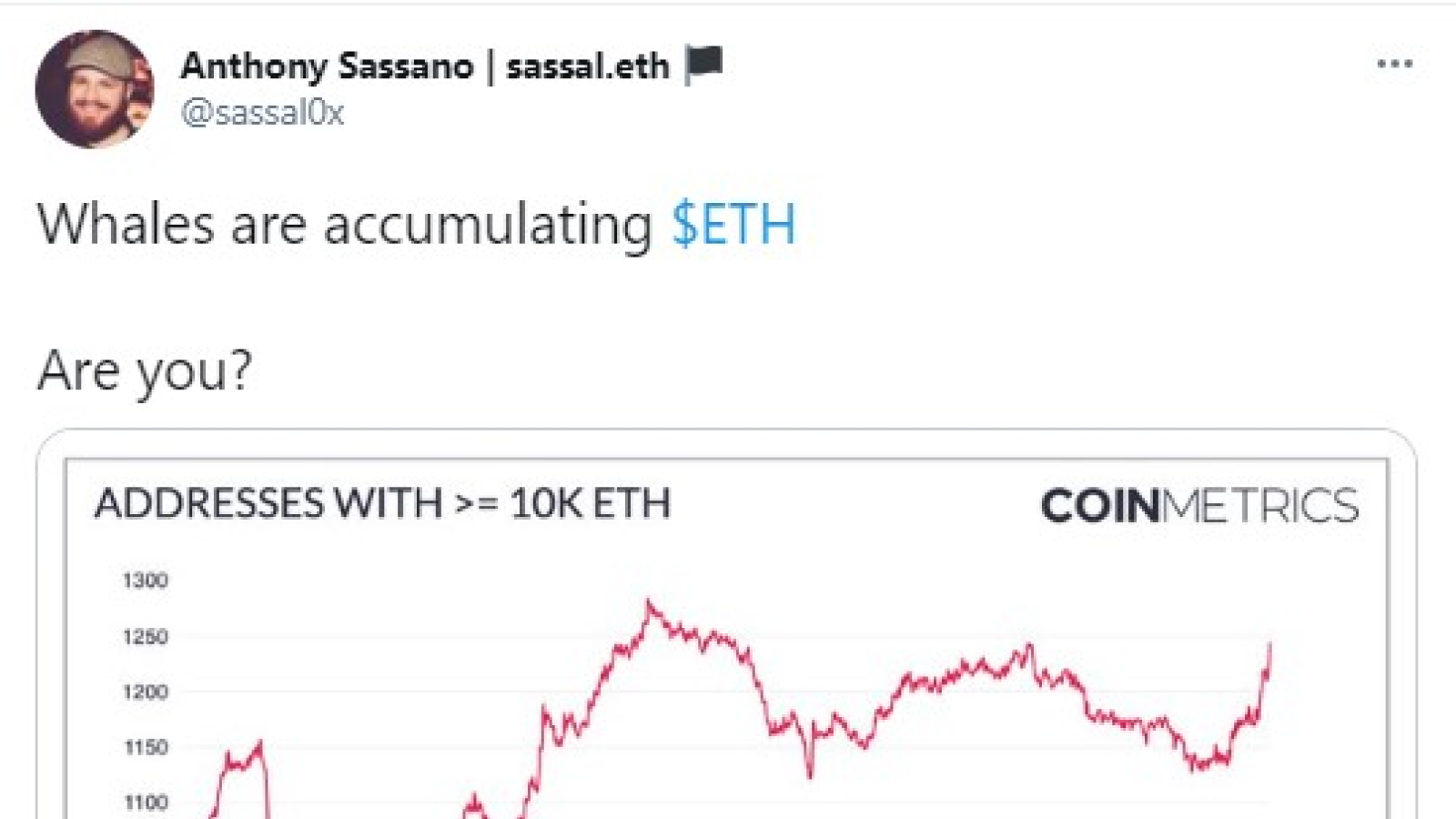Click the 1200 y-axis label
Viewport: 1456px width, 819px height.
click(x=146, y=692)
